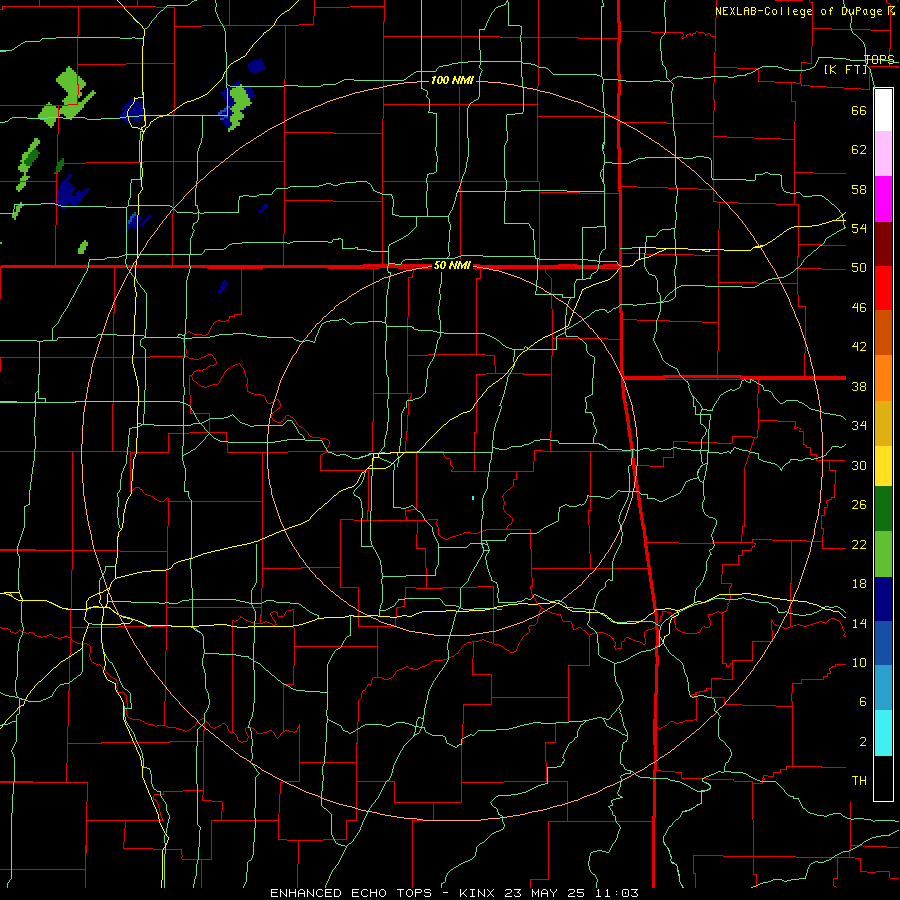Screen dimensions: 900x900
Task: Click the legend value 30
Action: click(x=859, y=465)
